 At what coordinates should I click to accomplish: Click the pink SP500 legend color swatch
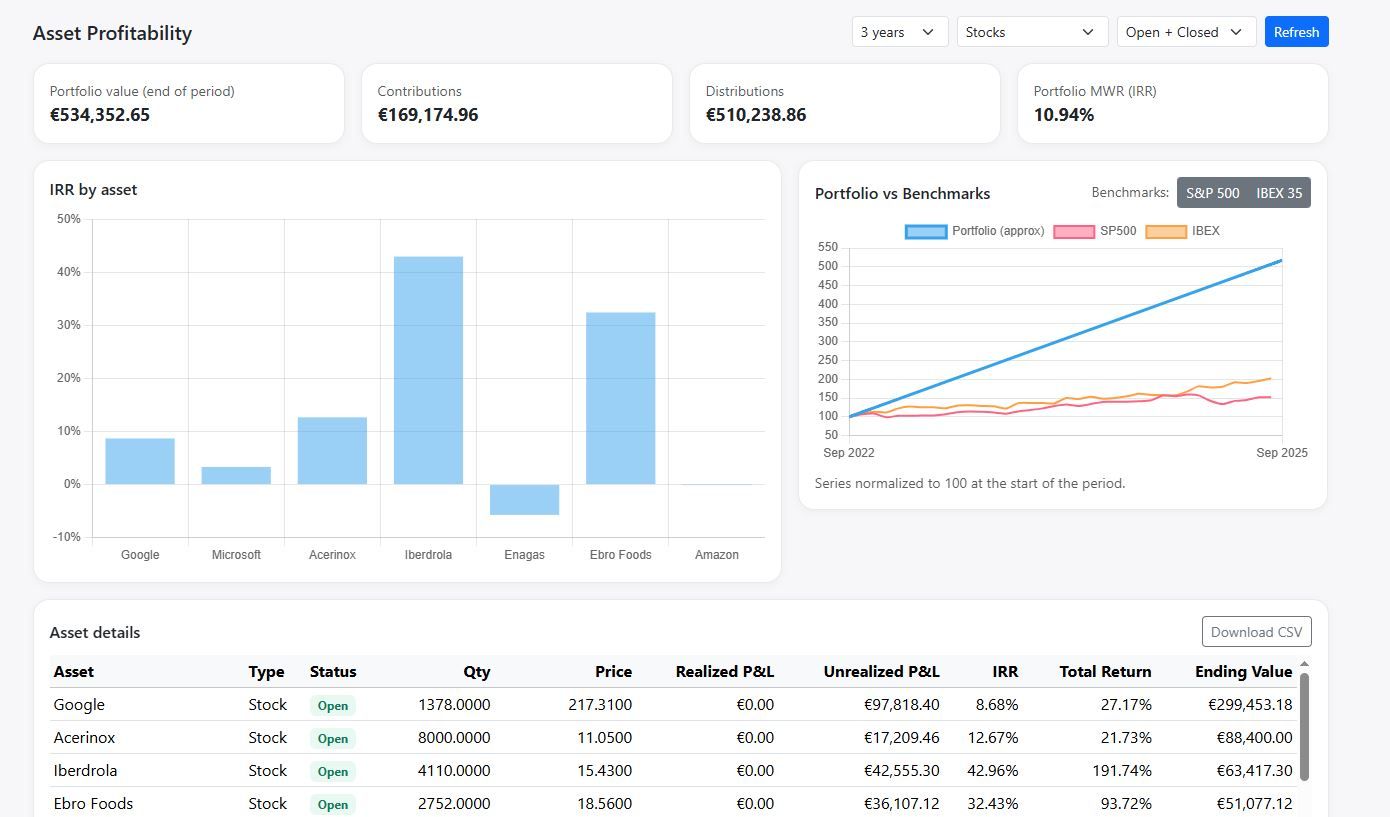[1072, 231]
